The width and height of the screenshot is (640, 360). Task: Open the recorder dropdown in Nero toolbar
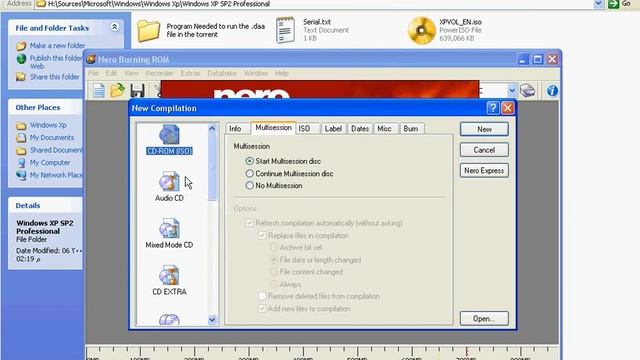point(511,91)
